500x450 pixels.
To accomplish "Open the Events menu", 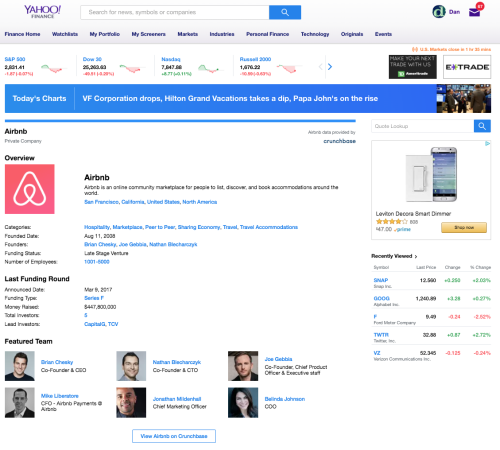I will [383, 34].
